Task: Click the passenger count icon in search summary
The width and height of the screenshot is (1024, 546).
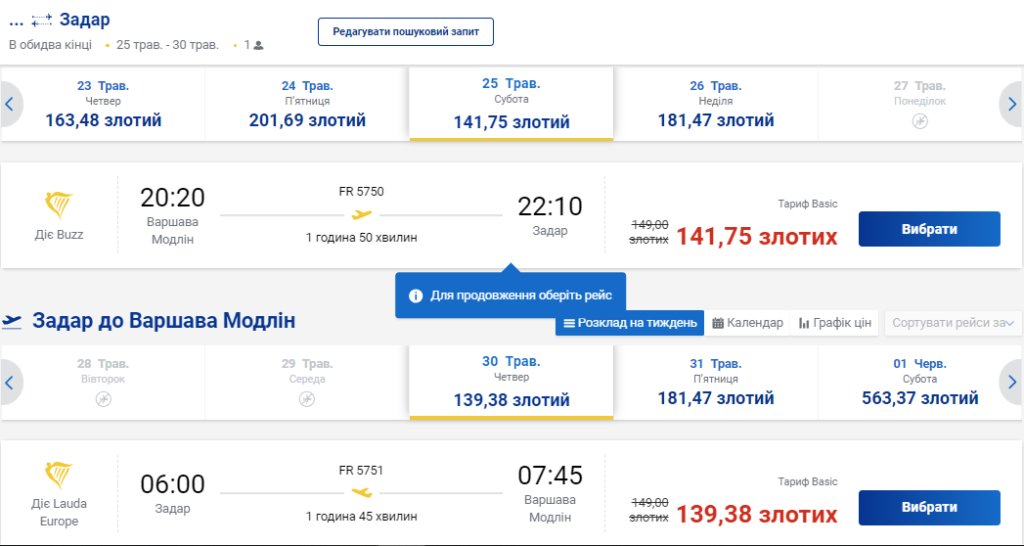Action: coord(258,45)
